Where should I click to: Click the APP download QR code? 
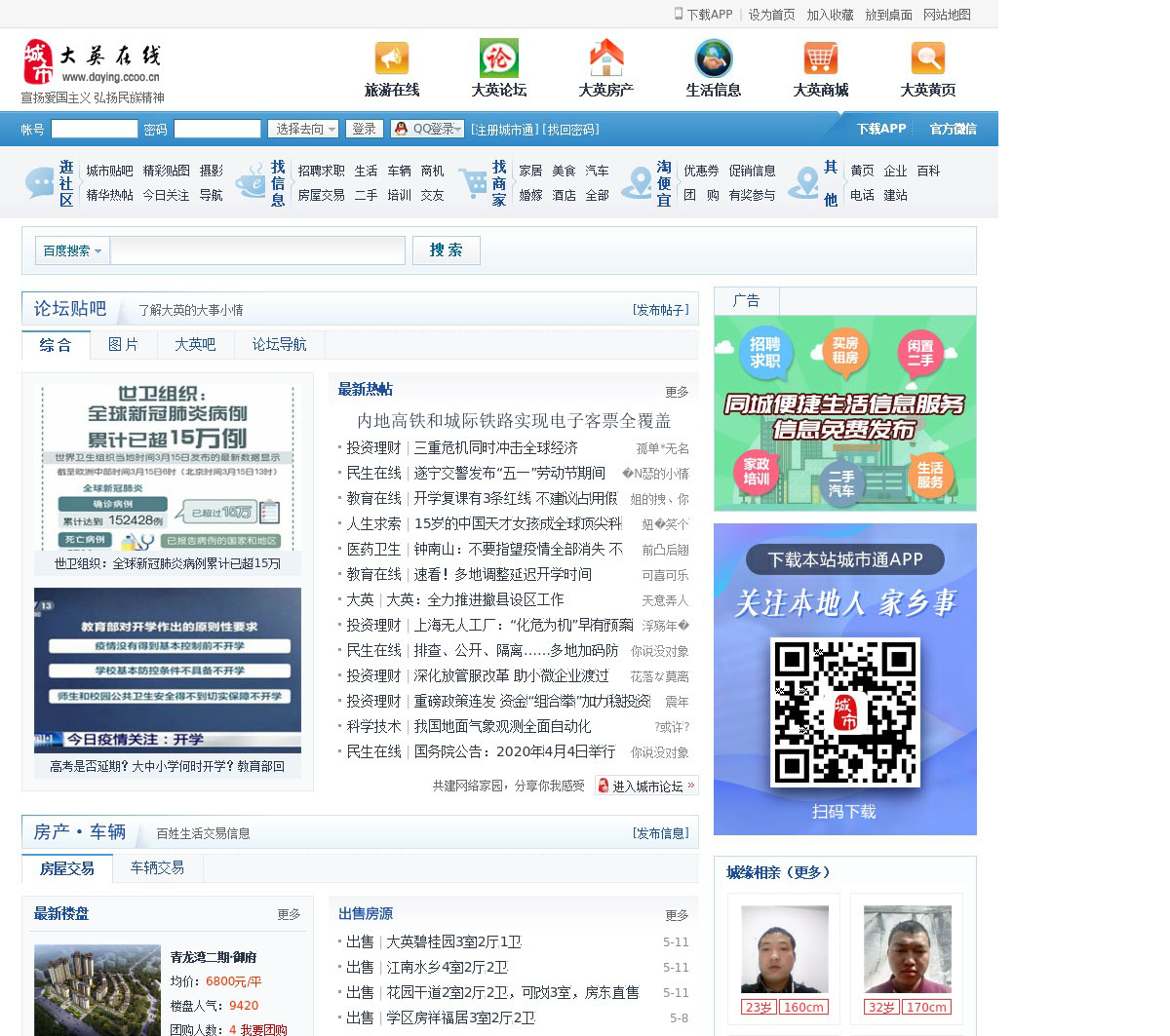(x=845, y=711)
